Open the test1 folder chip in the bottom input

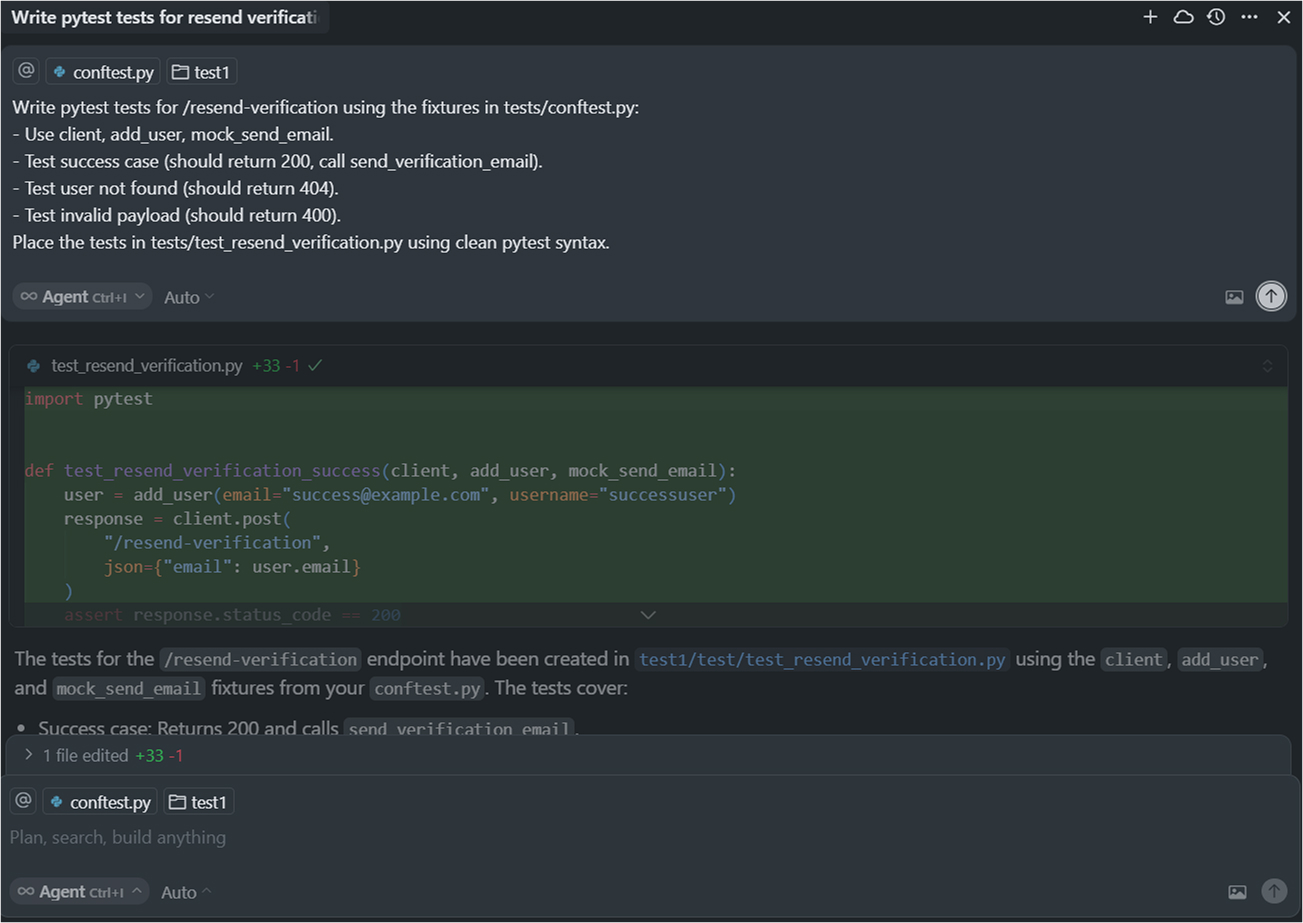pos(199,802)
